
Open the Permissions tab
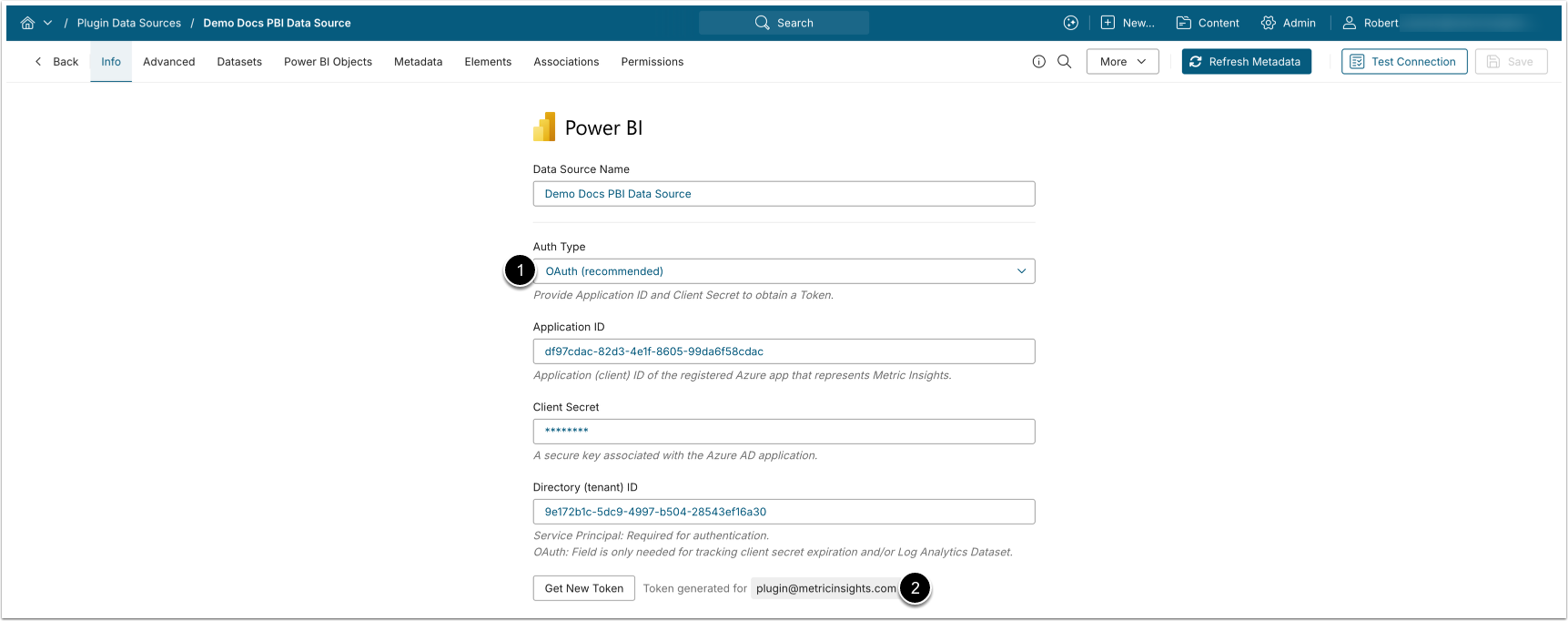coord(652,62)
